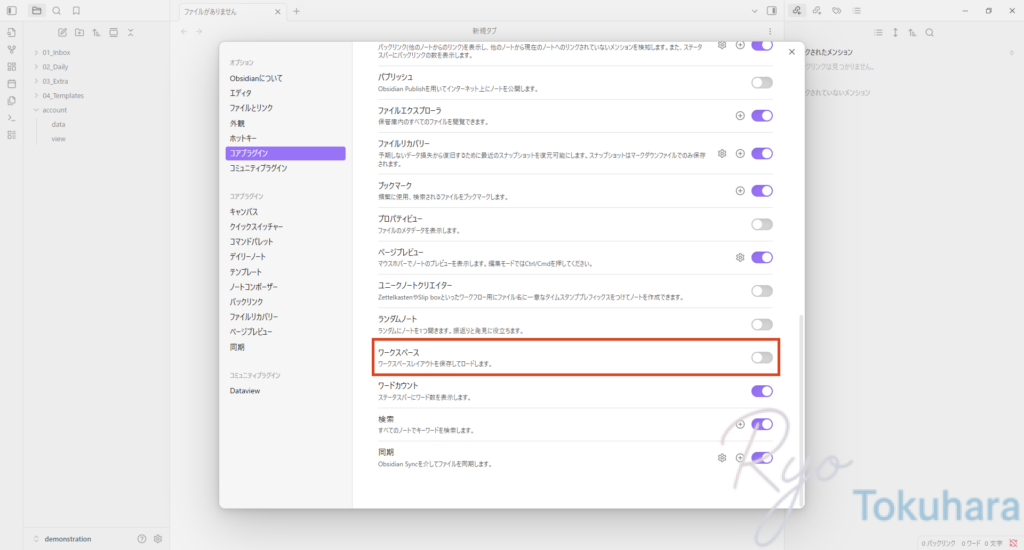Click the help icon beside vault name
The height and width of the screenshot is (550, 1024).
point(141,539)
